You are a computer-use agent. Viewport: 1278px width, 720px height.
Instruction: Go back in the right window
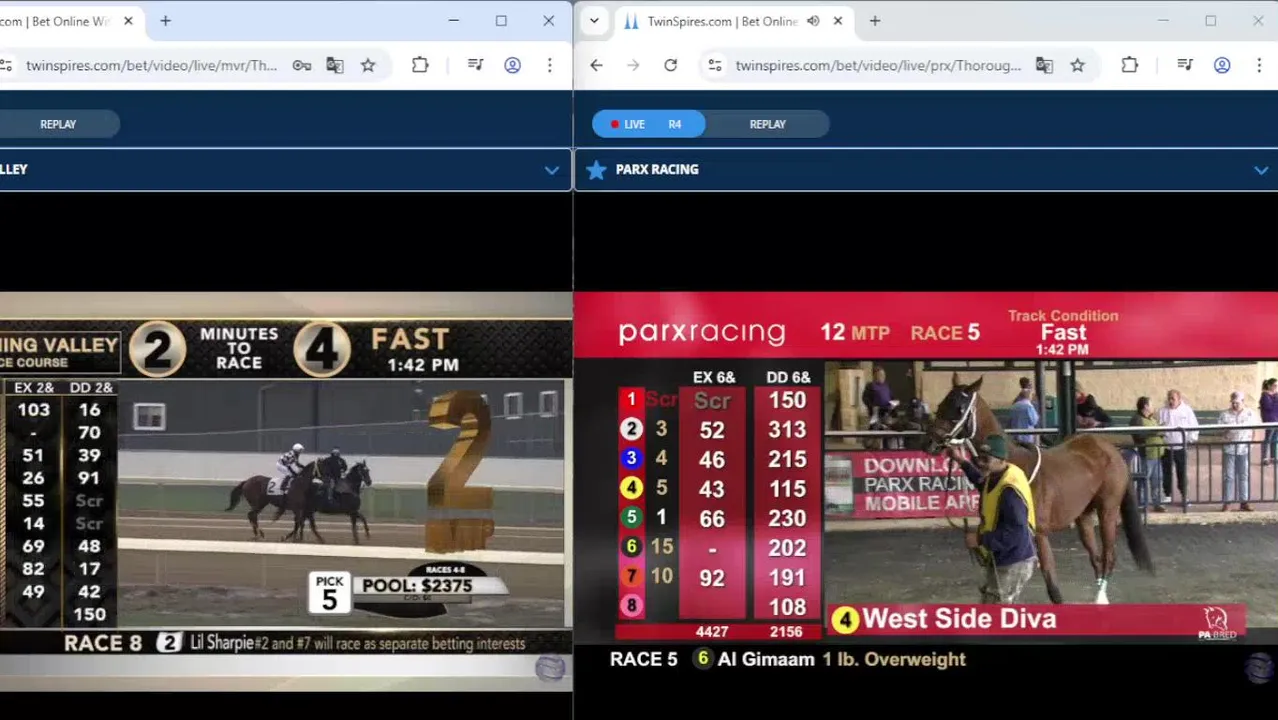596,65
